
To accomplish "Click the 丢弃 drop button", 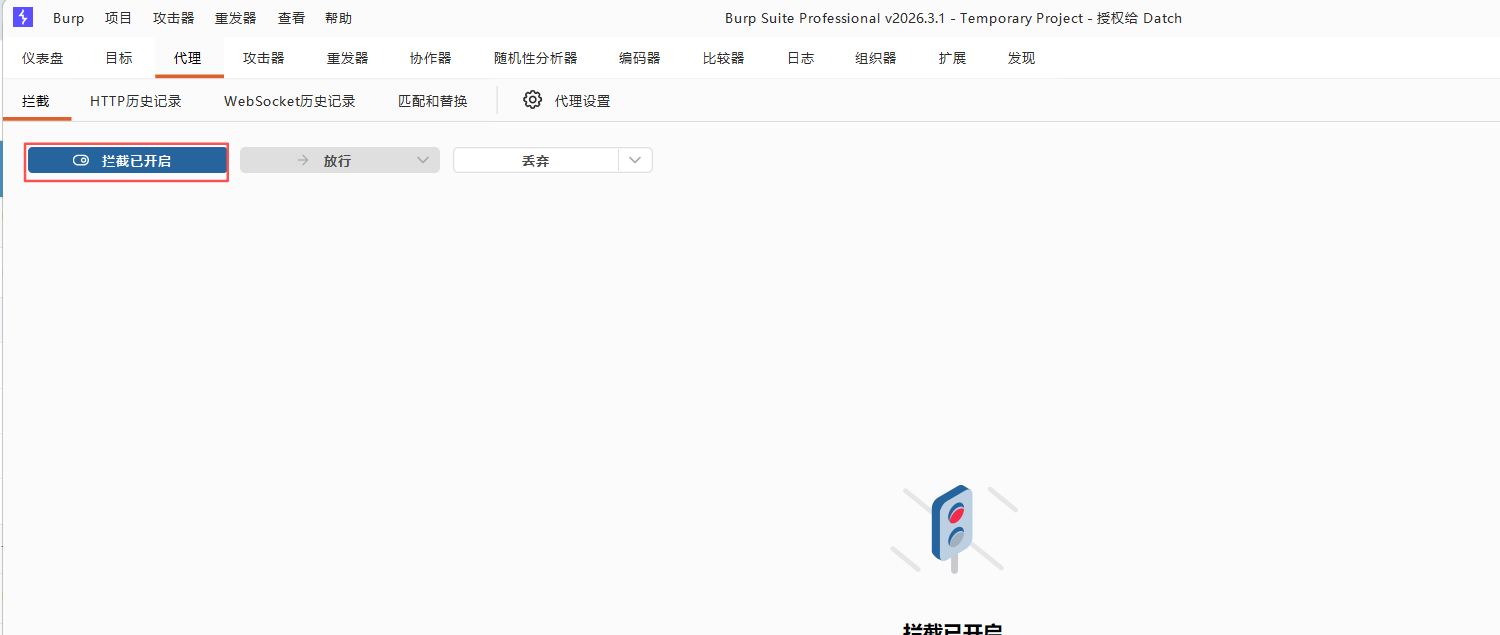I will pyautogui.click(x=536, y=160).
